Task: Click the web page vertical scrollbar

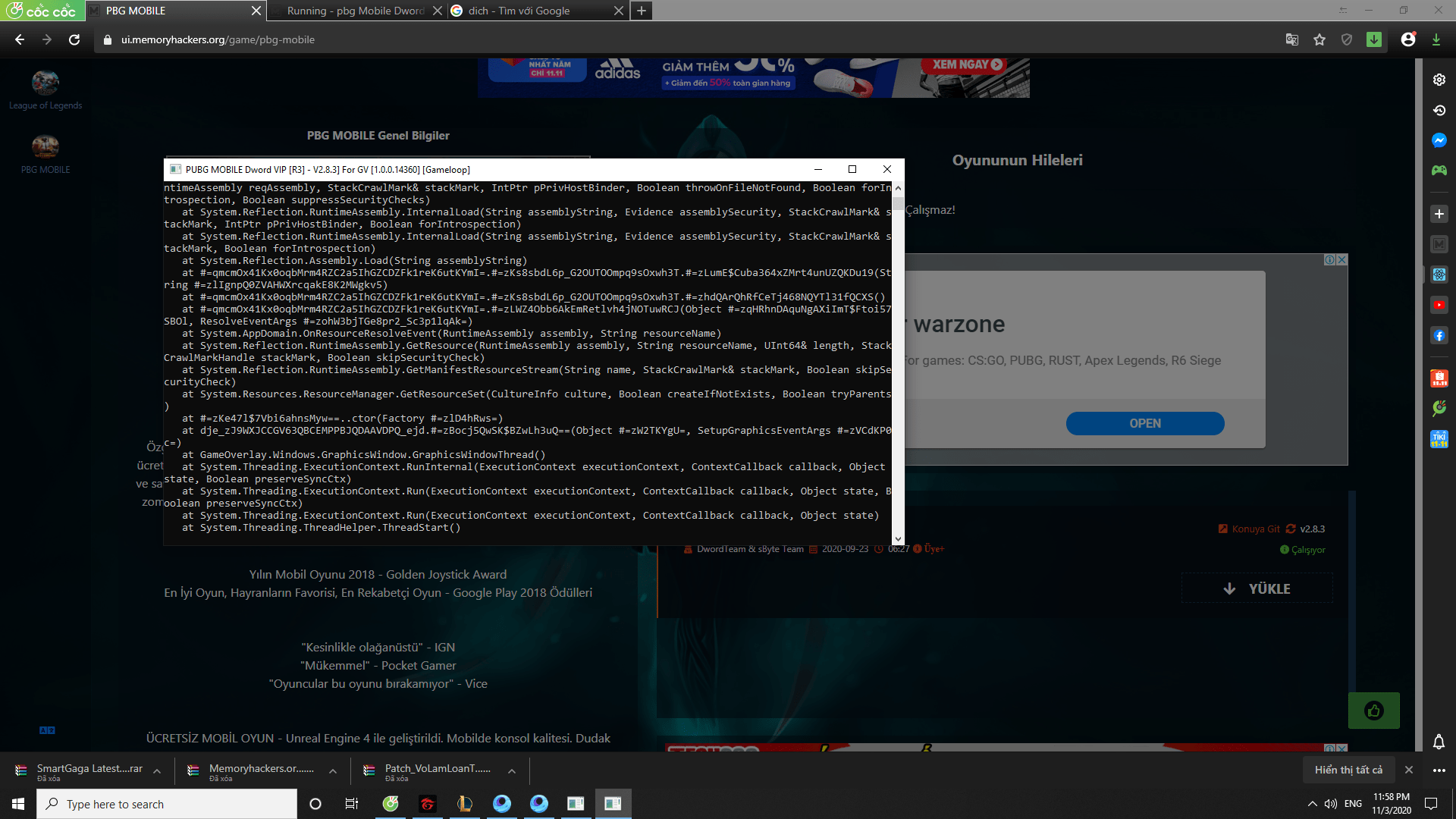Action: (1419, 404)
